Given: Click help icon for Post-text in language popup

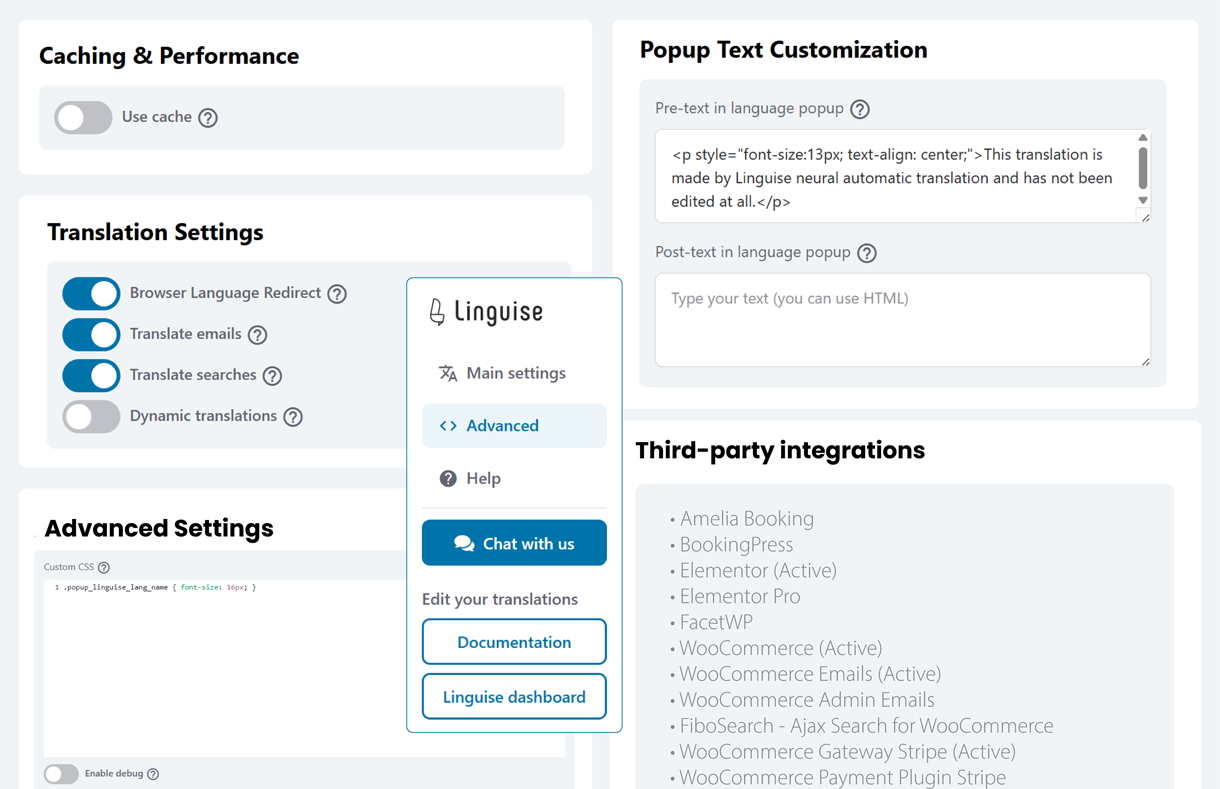Looking at the screenshot, I should (x=867, y=253).
